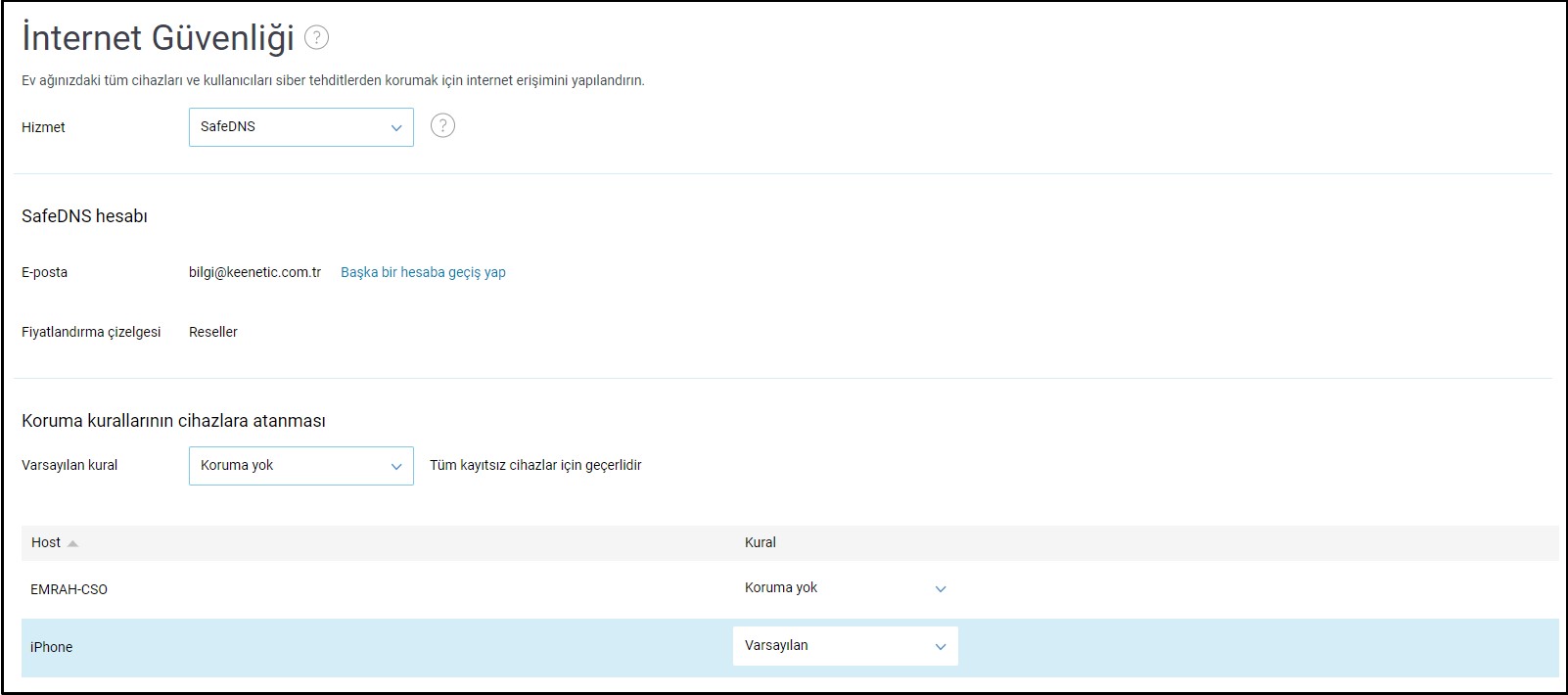Click "Başka bir hesaba geçiş yap" link

[x=423, y=272]
